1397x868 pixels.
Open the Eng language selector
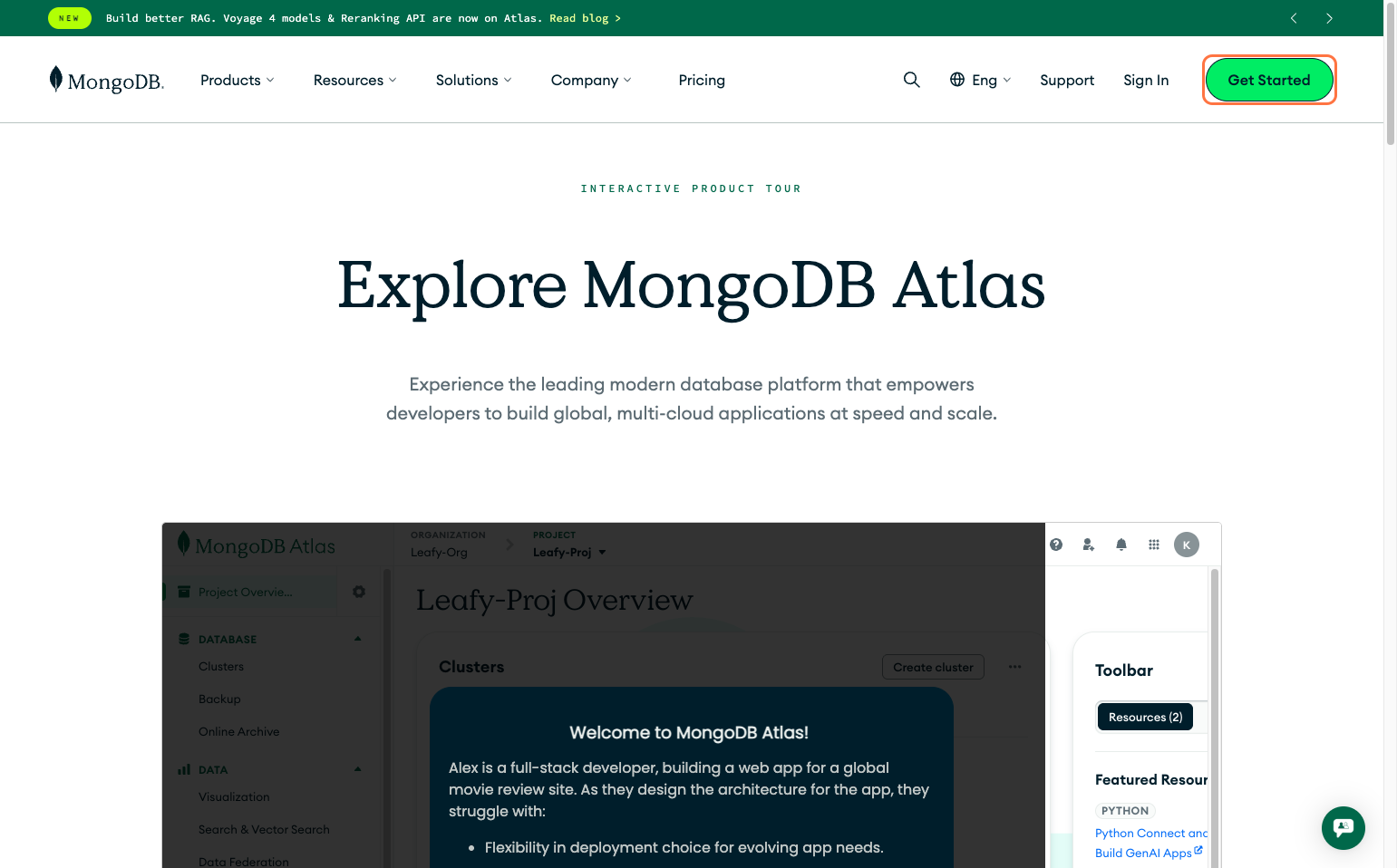980,80
